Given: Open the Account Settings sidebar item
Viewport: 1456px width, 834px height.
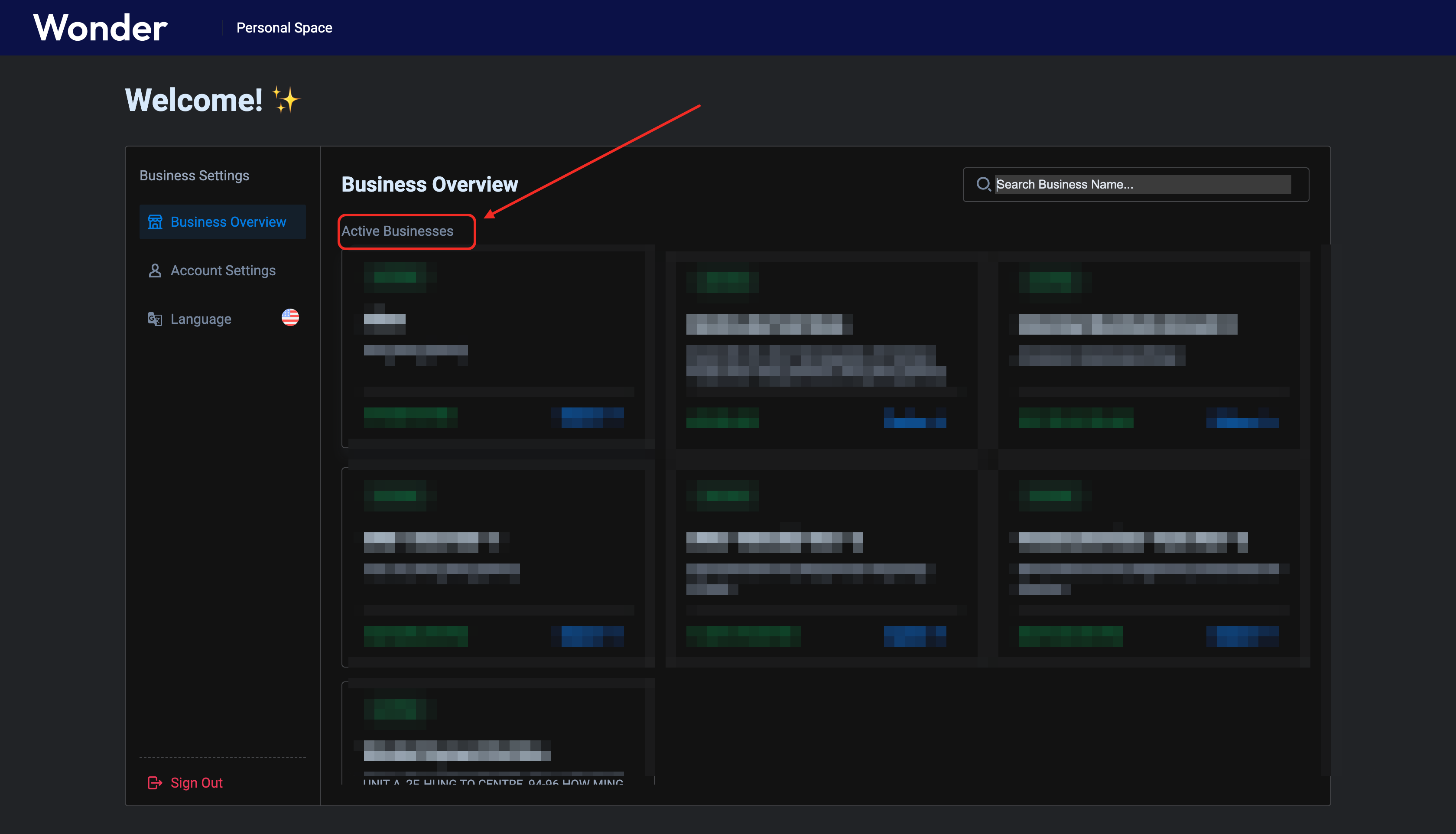Looking at the screenshot, I should tap(223, 270).
